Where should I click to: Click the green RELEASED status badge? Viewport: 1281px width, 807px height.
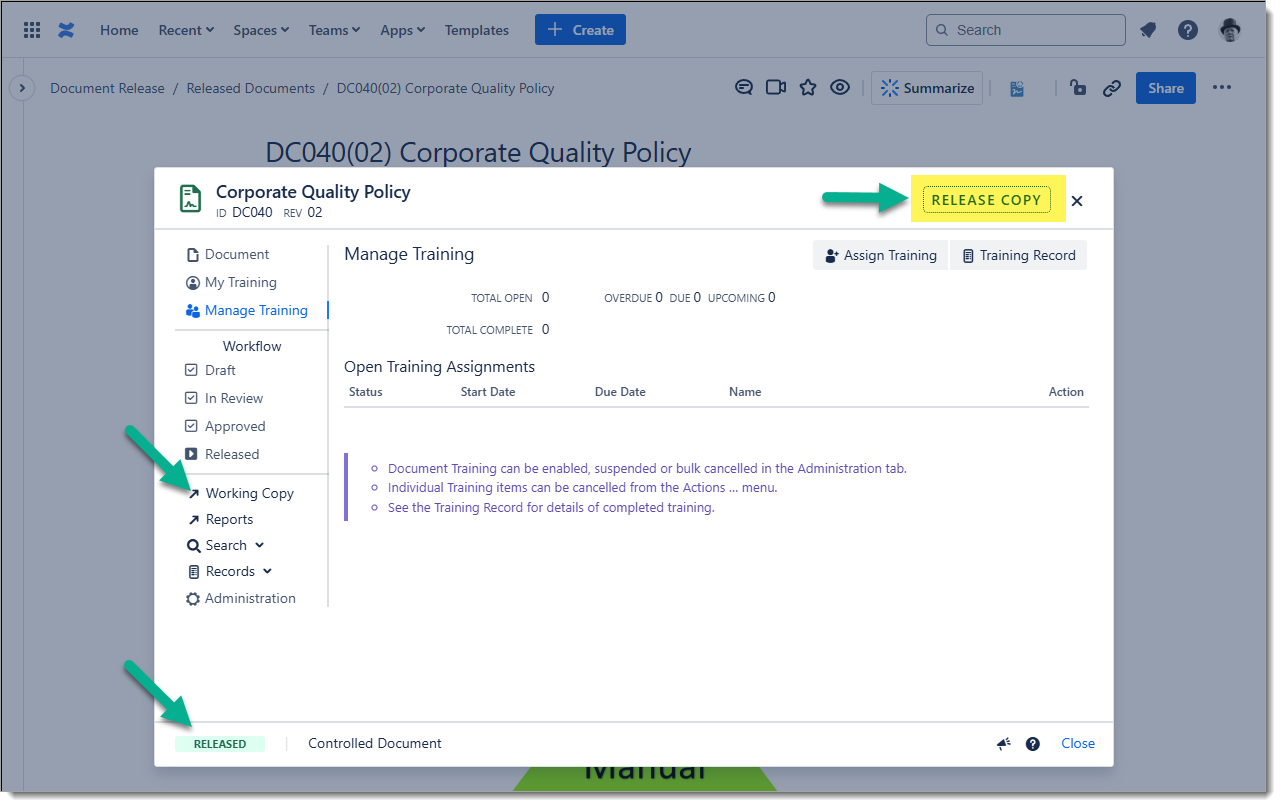(220, 744)
